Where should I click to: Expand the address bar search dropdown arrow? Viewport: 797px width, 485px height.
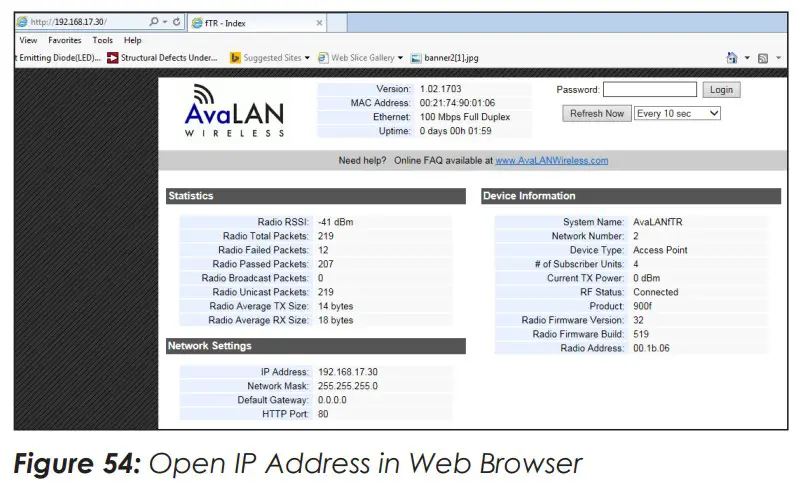(x=164, y=21)
